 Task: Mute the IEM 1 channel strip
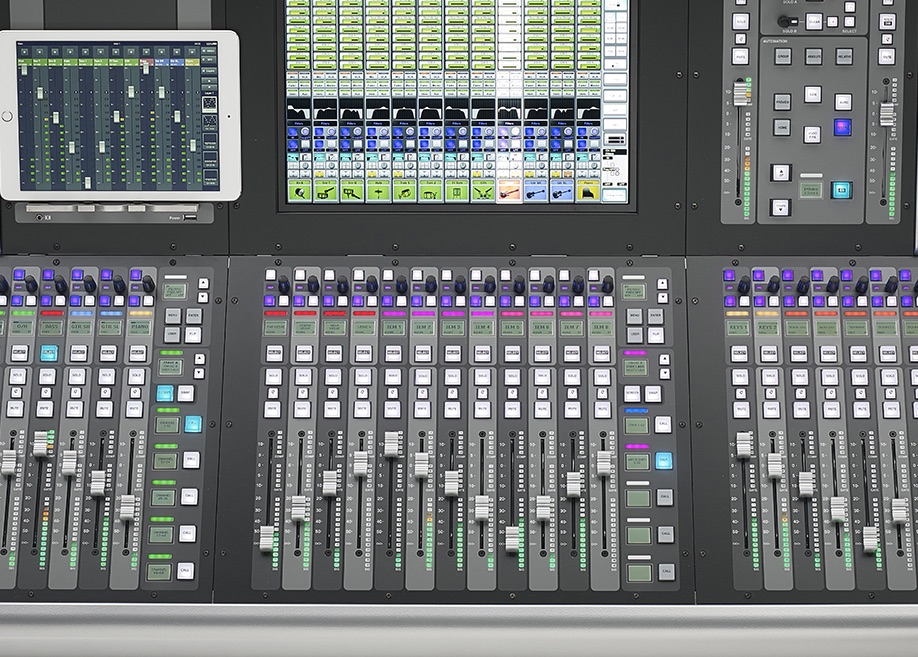tap(392, 407)
